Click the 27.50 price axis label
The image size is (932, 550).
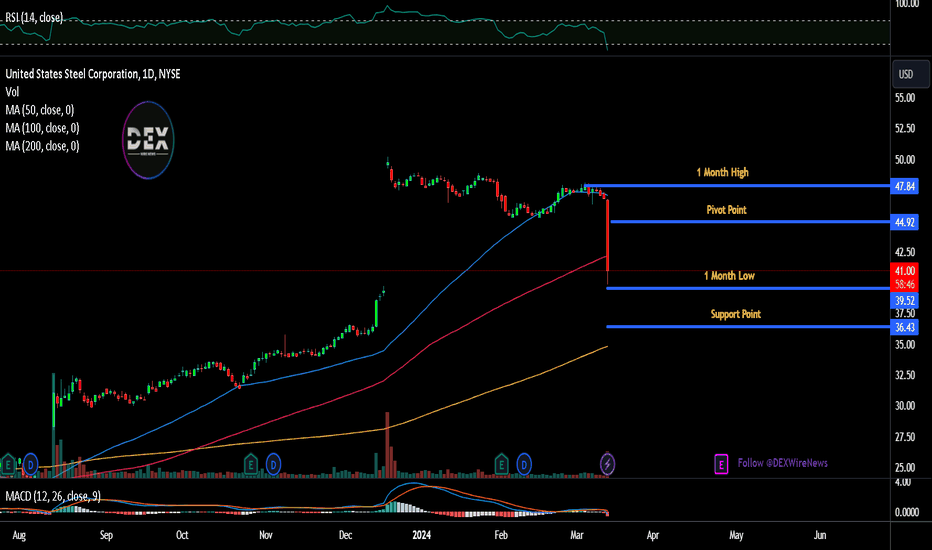pyautogui.click(x=905, y=437)
